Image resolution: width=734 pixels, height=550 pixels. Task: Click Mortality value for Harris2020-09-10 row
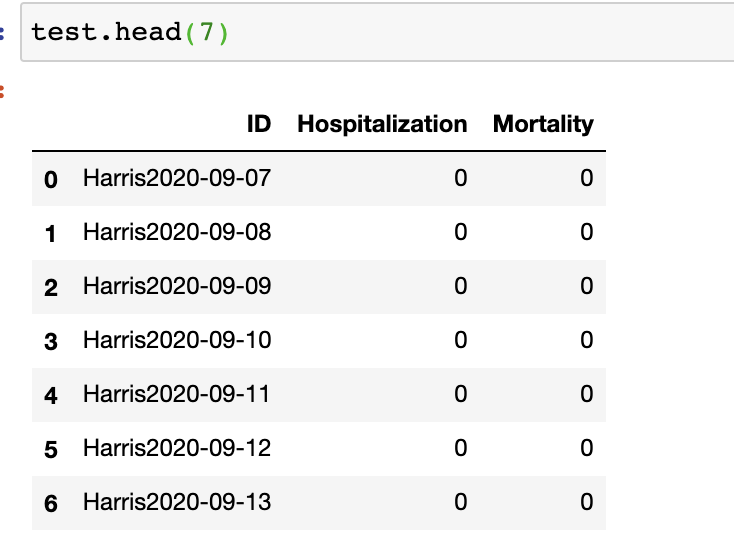(586, 340)
